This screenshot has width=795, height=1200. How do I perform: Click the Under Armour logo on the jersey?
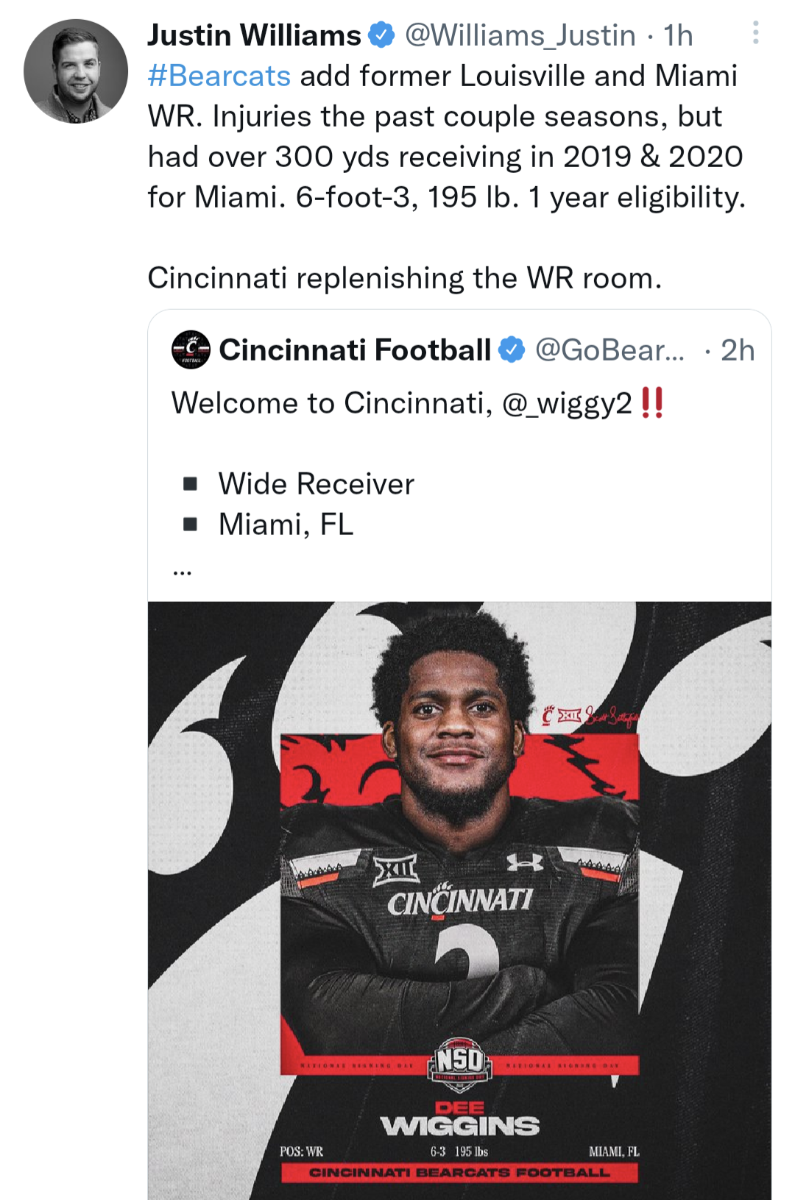click(526, 861)
